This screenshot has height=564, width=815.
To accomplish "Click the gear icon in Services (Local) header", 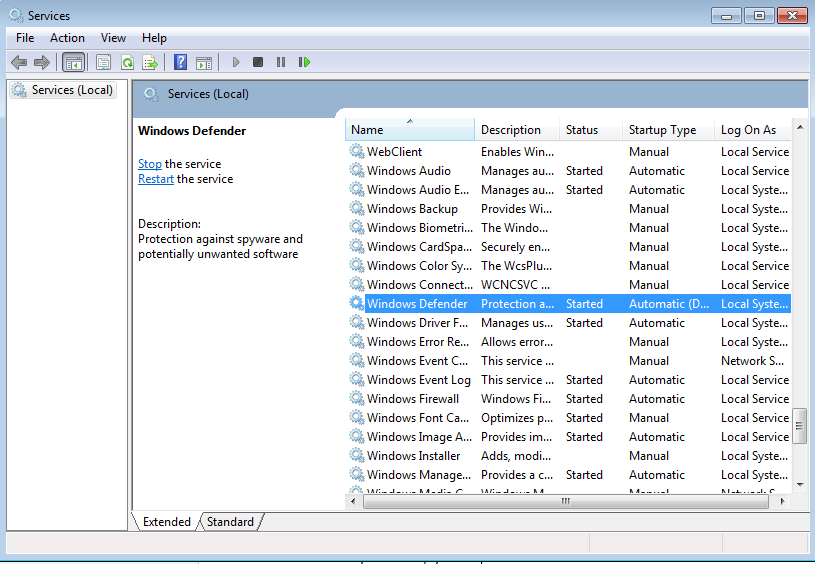I will pyautogui.click(x=151, y=95).
